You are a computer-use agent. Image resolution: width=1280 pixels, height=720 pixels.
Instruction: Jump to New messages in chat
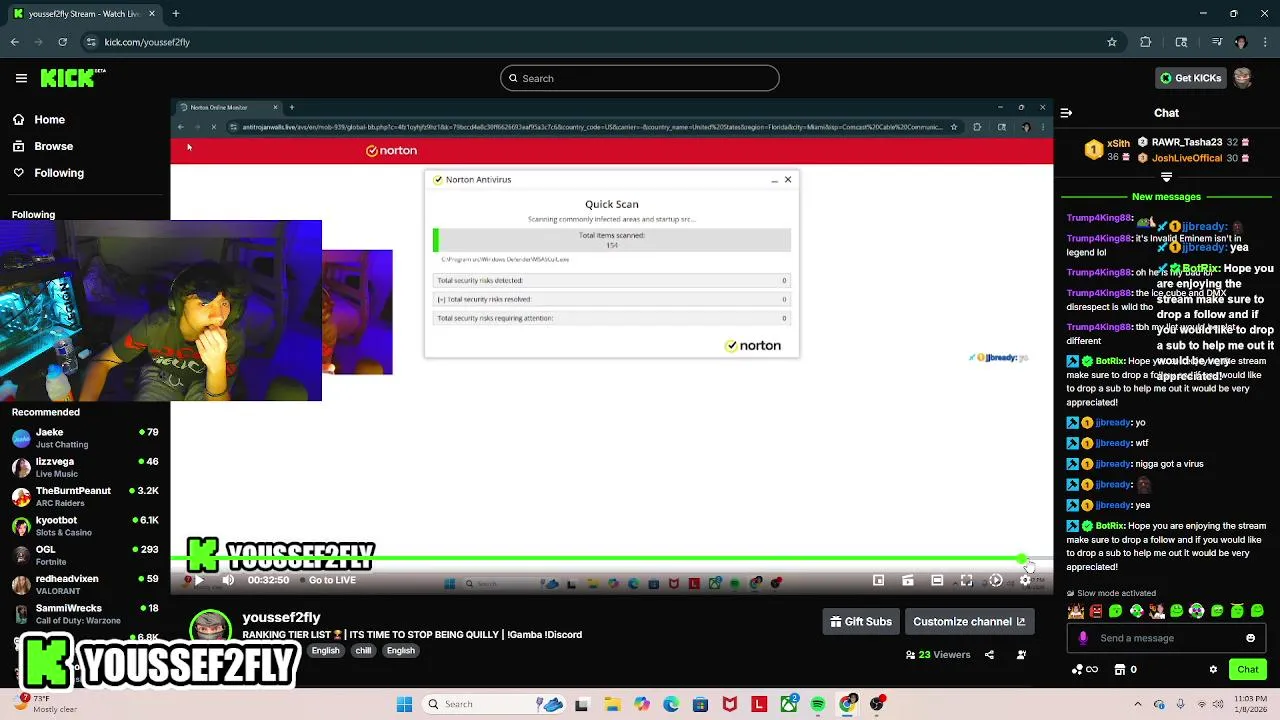pyautogui.click(x=1166, y=197)
